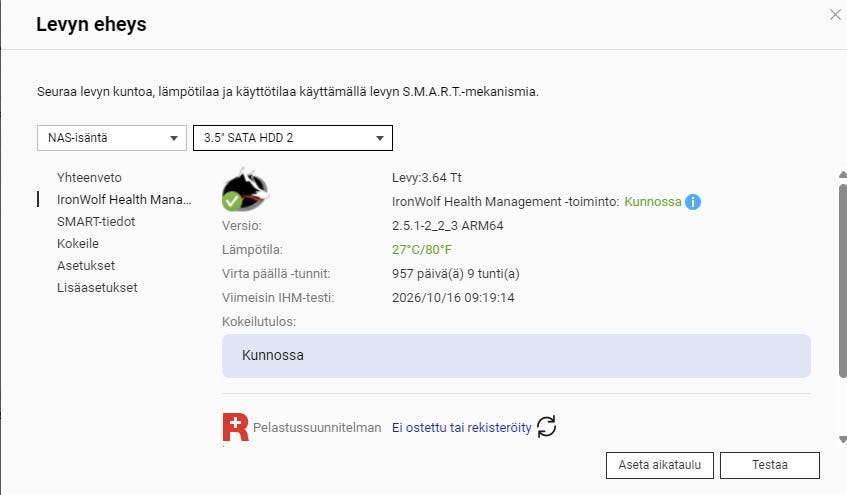Refresh the rescue plan status
The image size is (847, 495).
point(547,426)
